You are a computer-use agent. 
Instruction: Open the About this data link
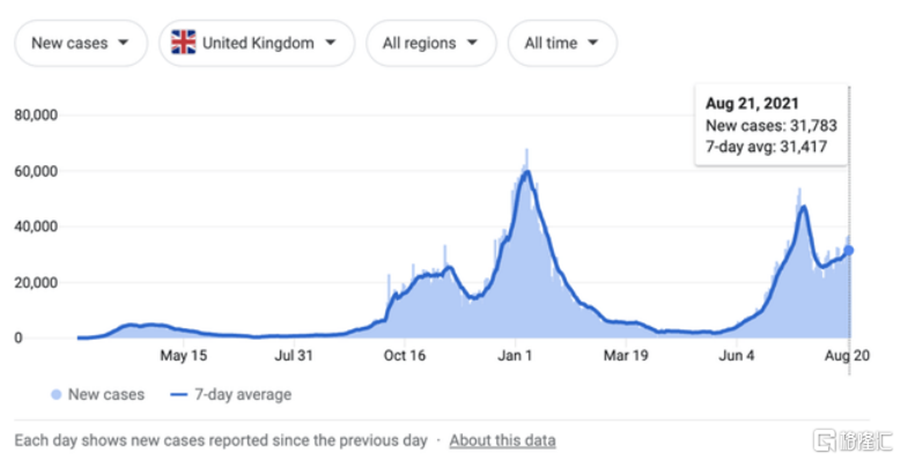pyautogui.click(x=502, y=440)
